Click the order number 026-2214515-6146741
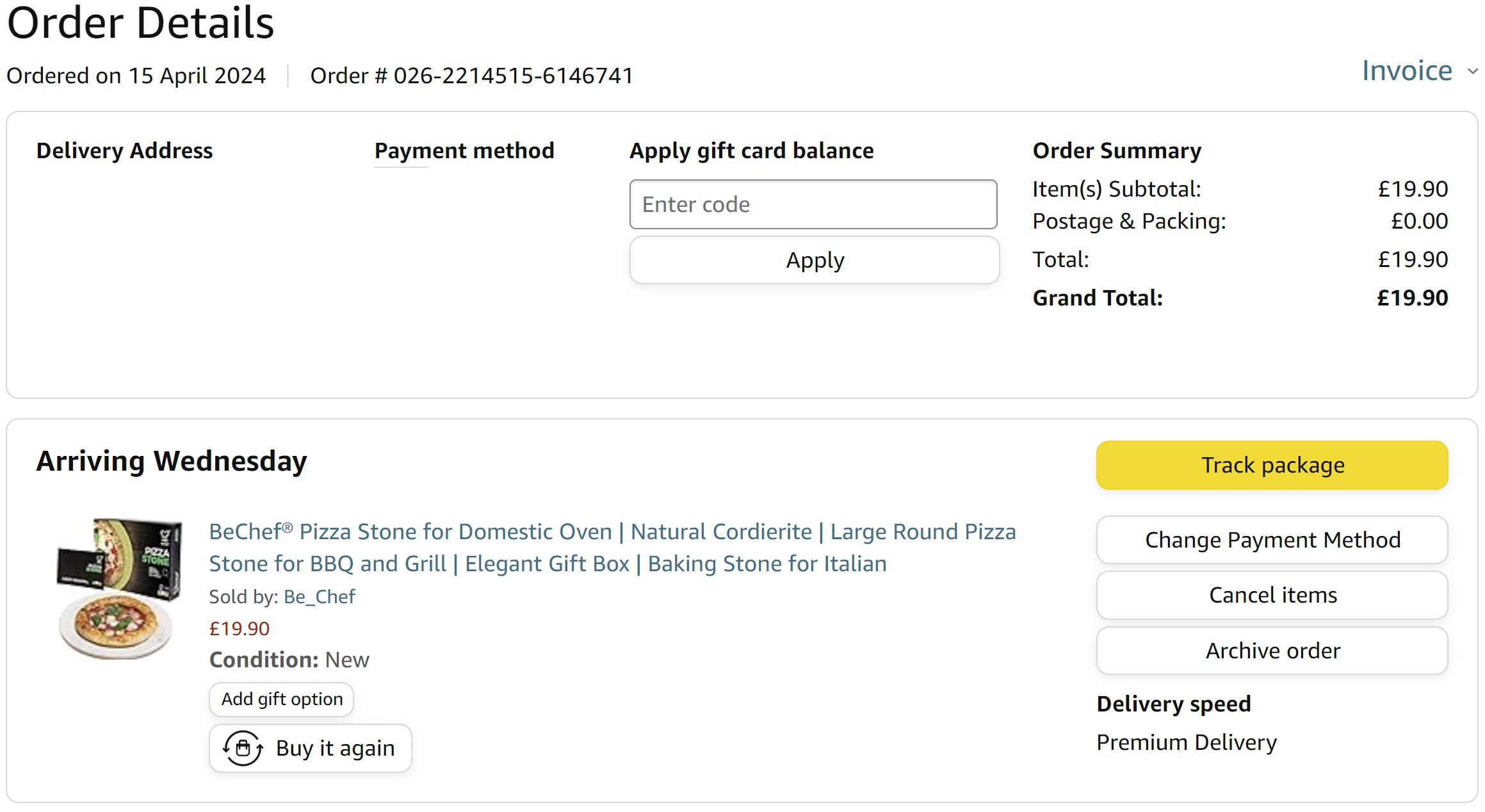 point(513,76)
